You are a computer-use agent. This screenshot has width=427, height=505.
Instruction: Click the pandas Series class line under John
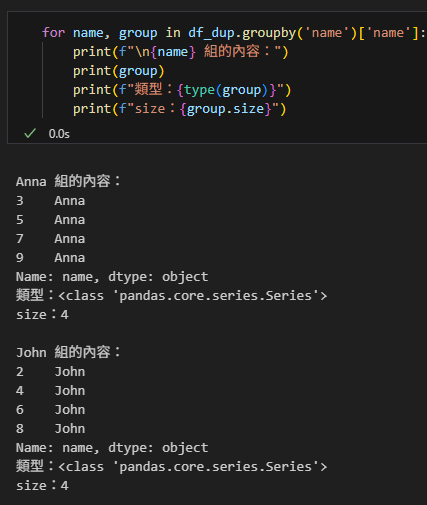point(172,467)
